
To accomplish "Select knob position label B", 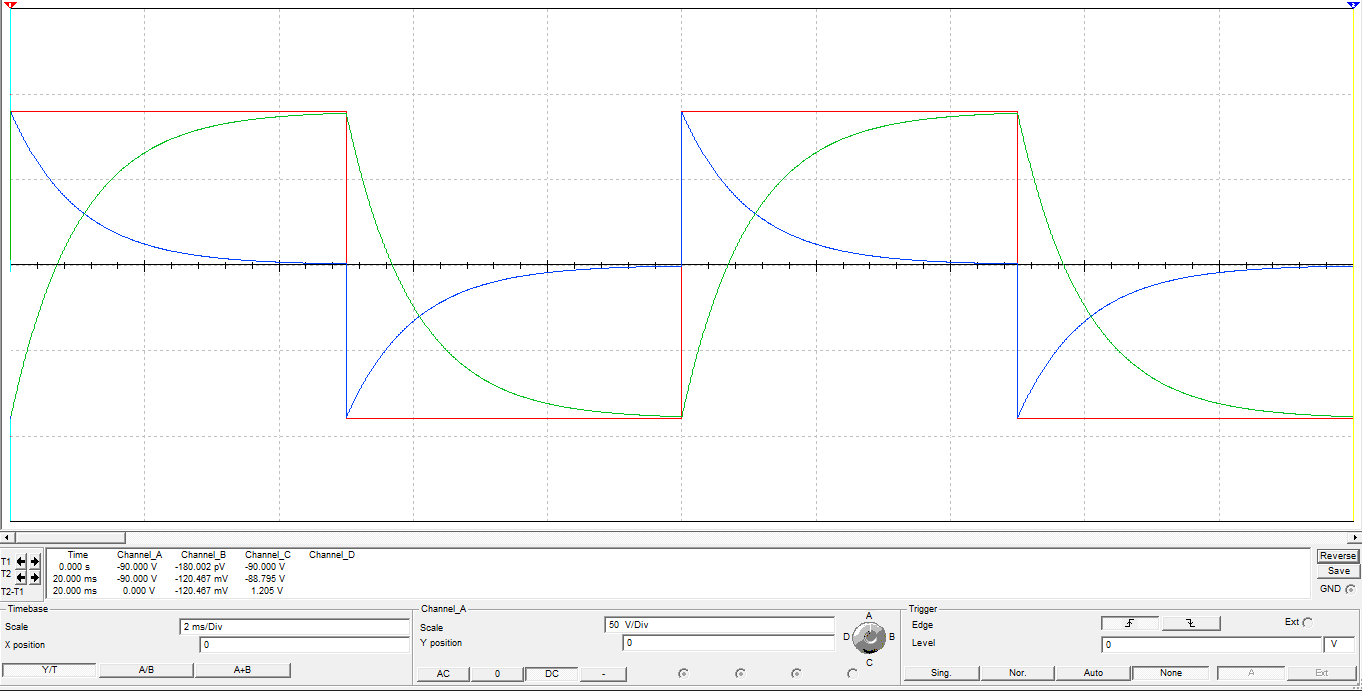I will click(892, 636).
